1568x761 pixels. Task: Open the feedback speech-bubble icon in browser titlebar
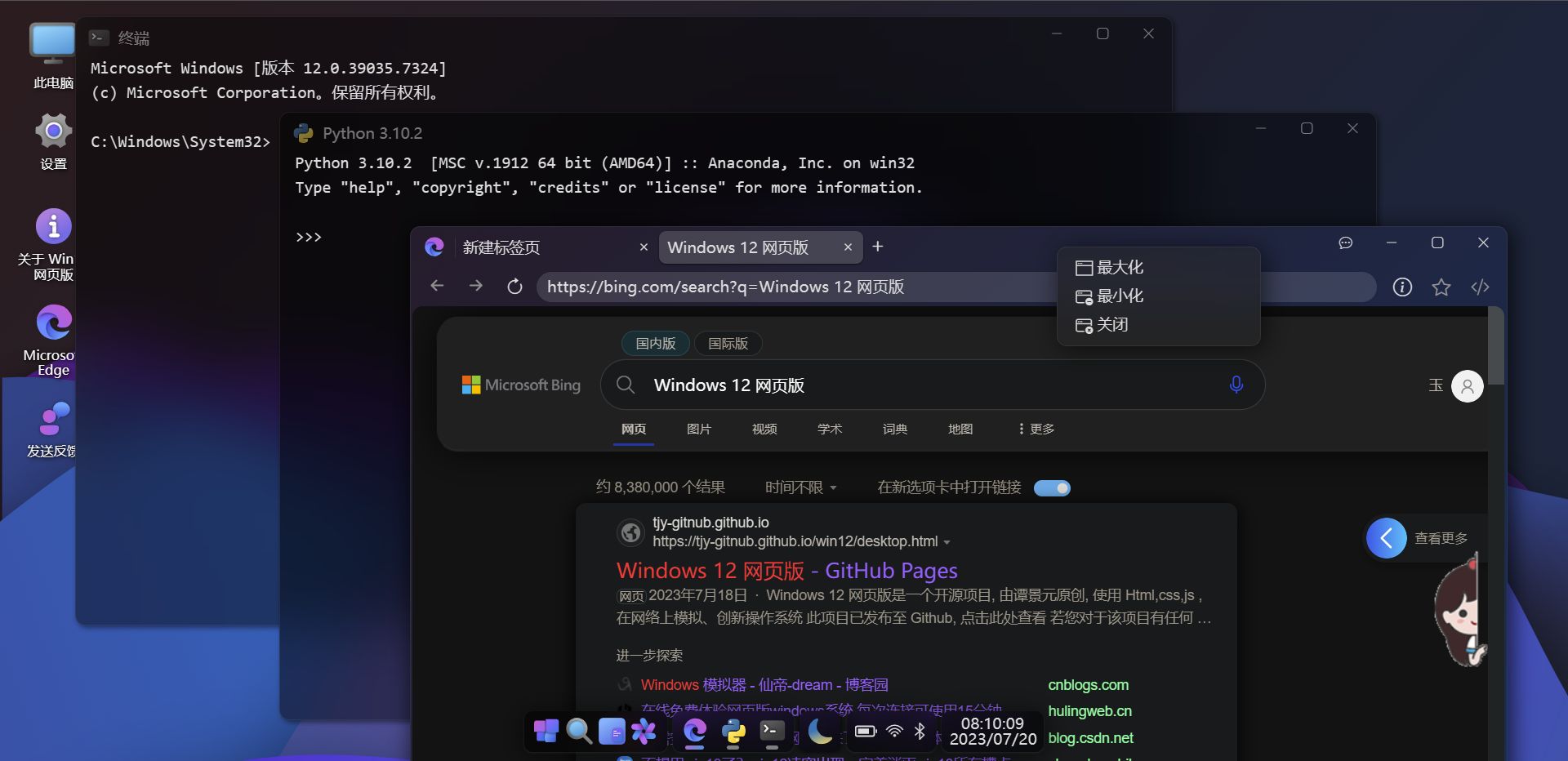click(1346, 243)
